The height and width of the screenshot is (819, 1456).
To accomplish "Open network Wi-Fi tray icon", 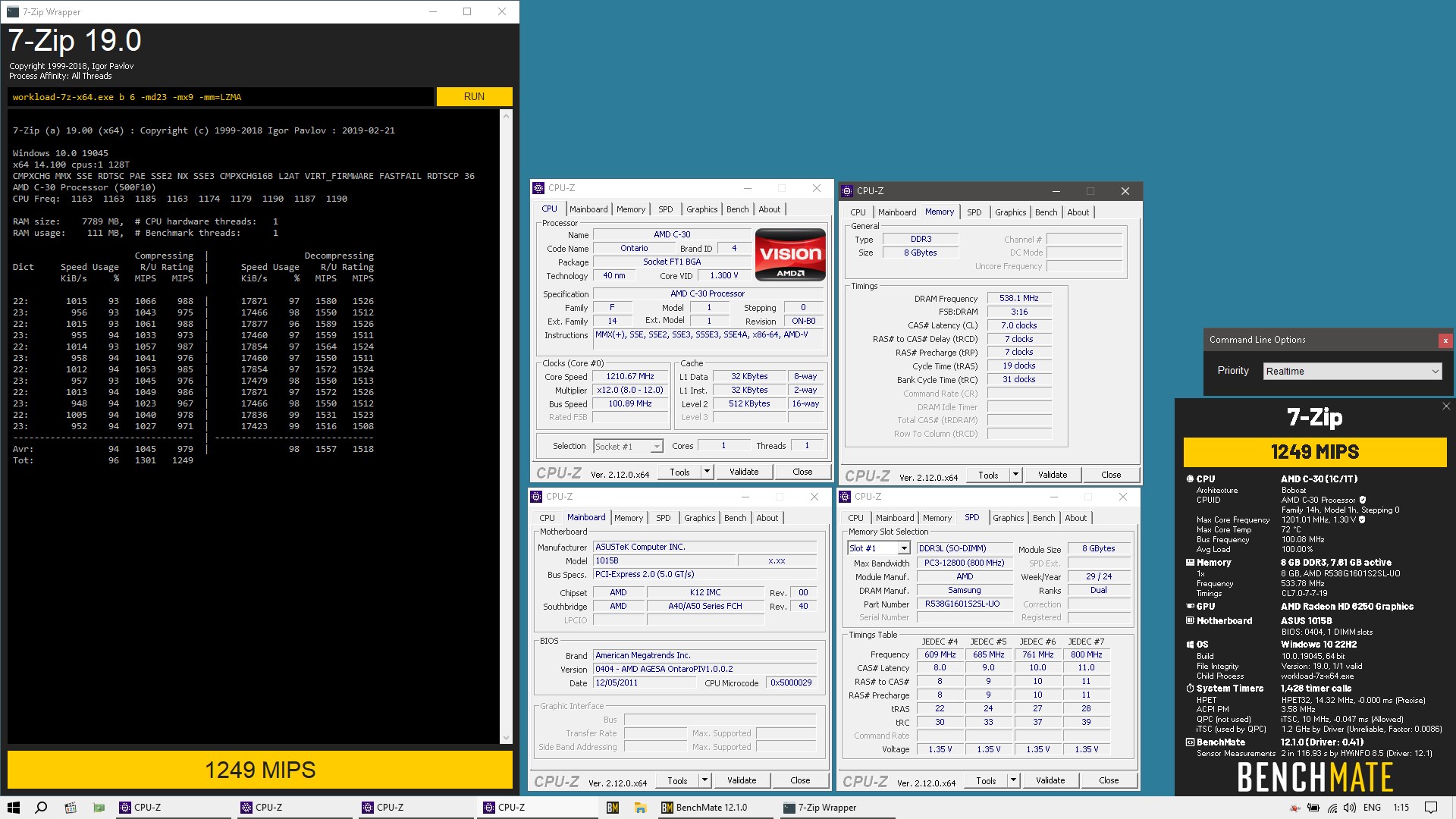I will 1332,808.
